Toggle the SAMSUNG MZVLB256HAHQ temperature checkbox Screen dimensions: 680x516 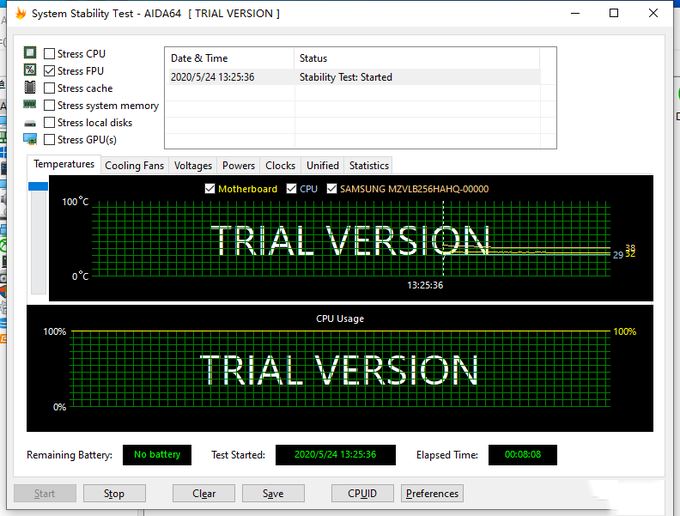[x=332, y=189]
